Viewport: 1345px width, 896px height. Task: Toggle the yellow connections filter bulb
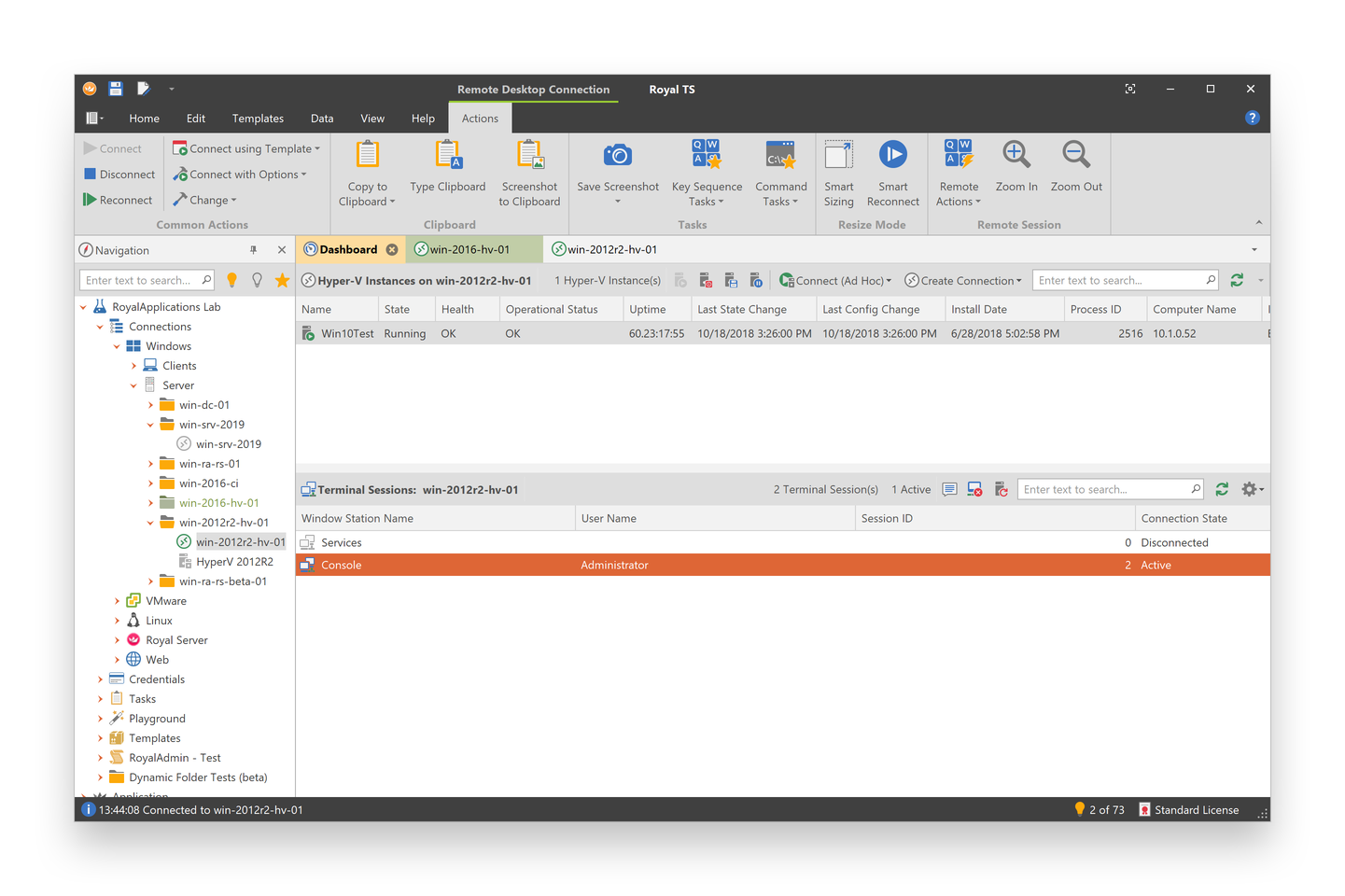231,280
